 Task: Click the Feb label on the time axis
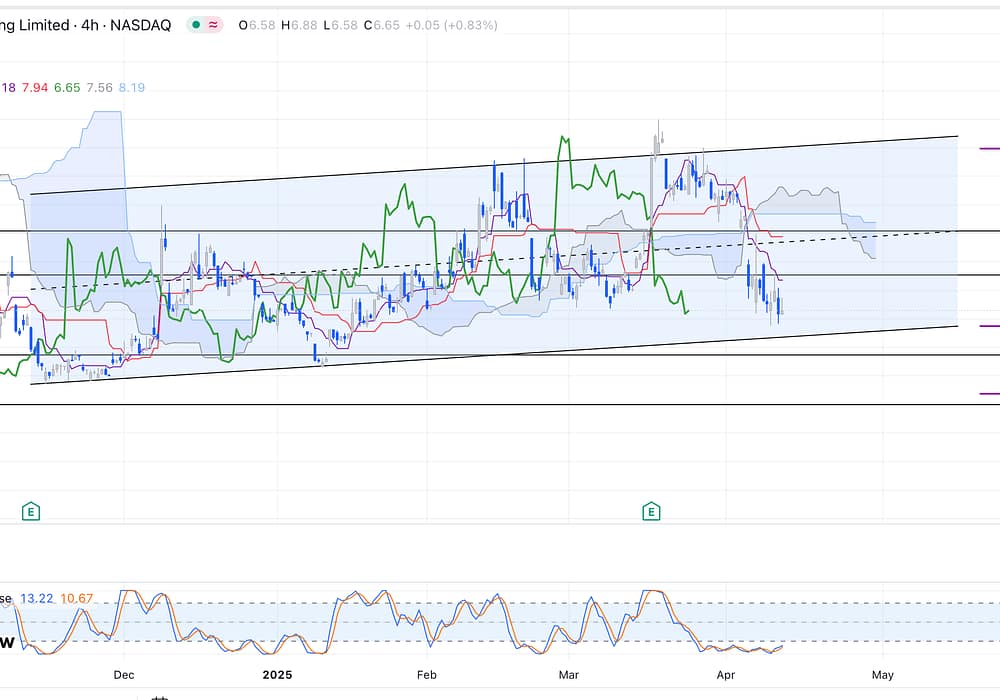(427, 675)
